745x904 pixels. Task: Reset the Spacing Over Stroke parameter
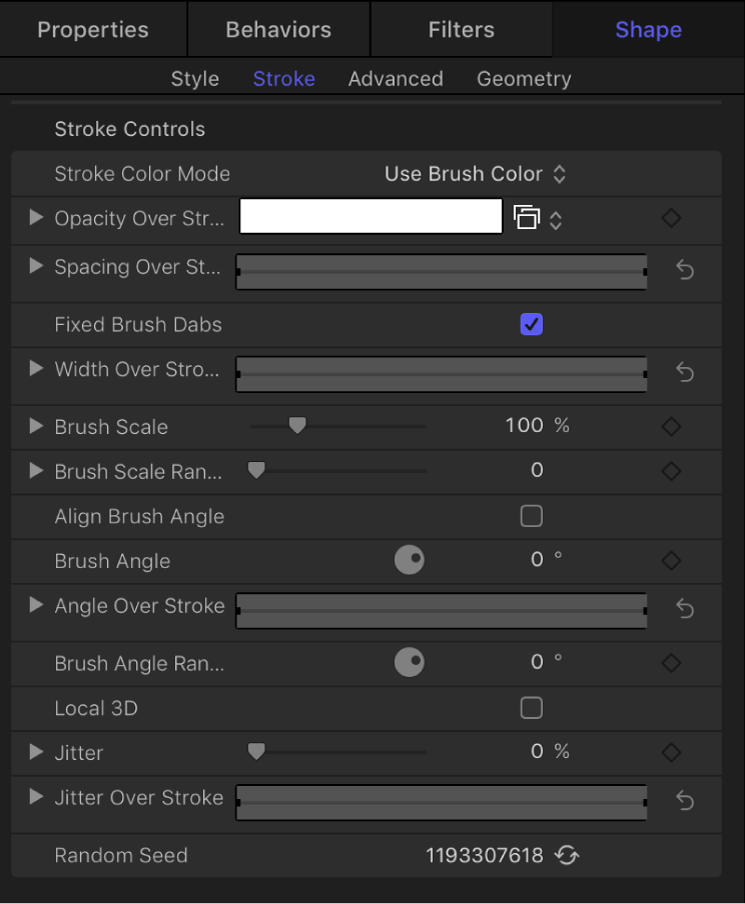[x=684, y=271]
